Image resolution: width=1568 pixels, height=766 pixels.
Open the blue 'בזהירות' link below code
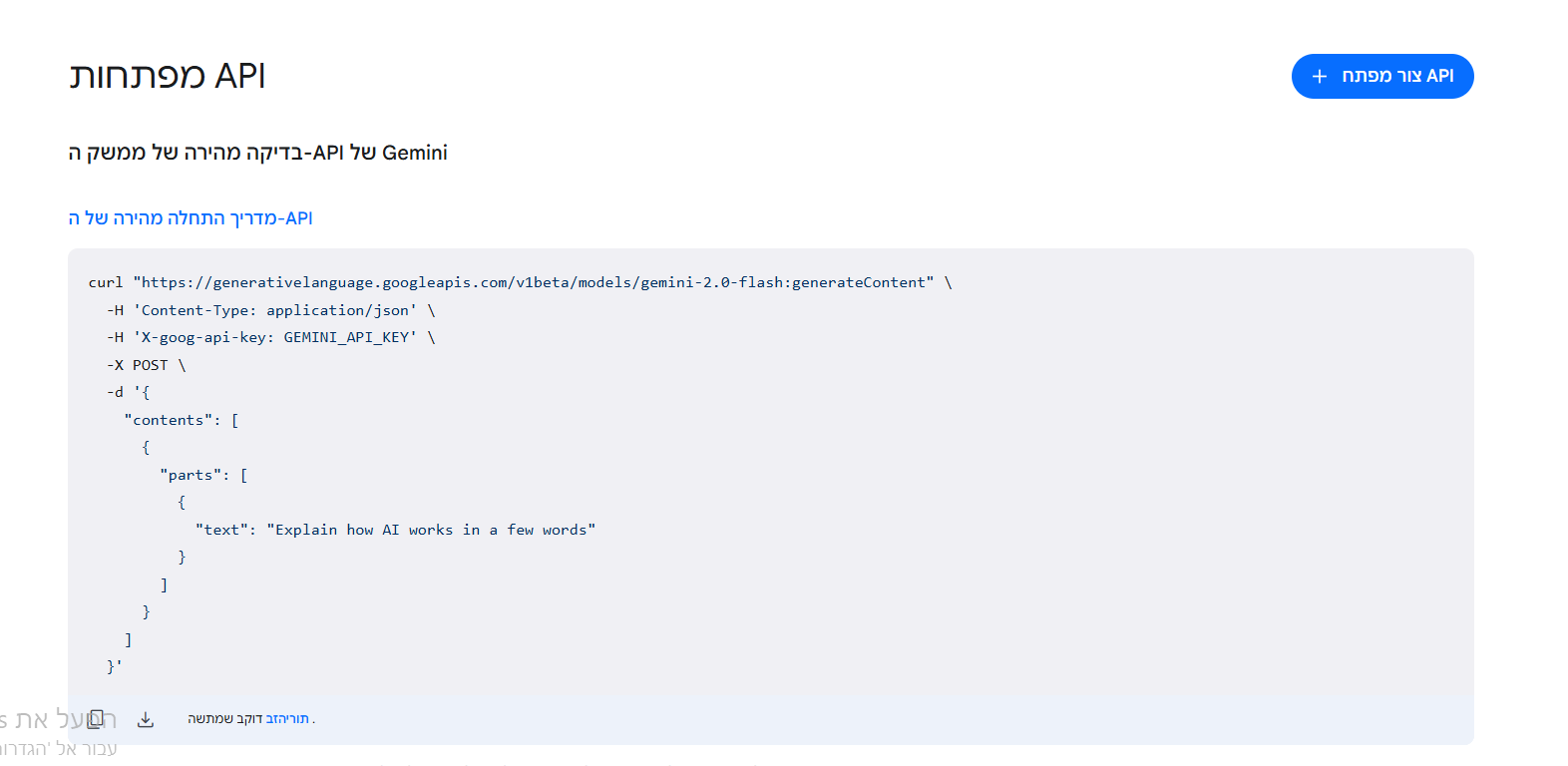point(287,719)
